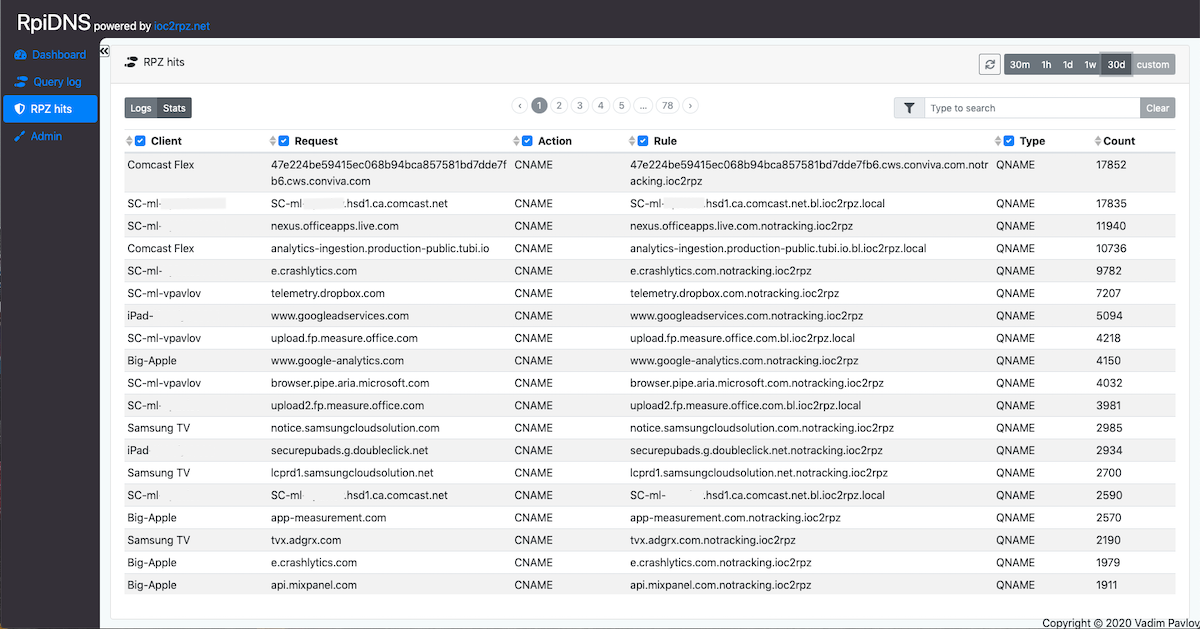Click the lcprd1.samsungcloudsolution.net request cell
Viewport: 1200px width, 629px height.
[352, 473]
